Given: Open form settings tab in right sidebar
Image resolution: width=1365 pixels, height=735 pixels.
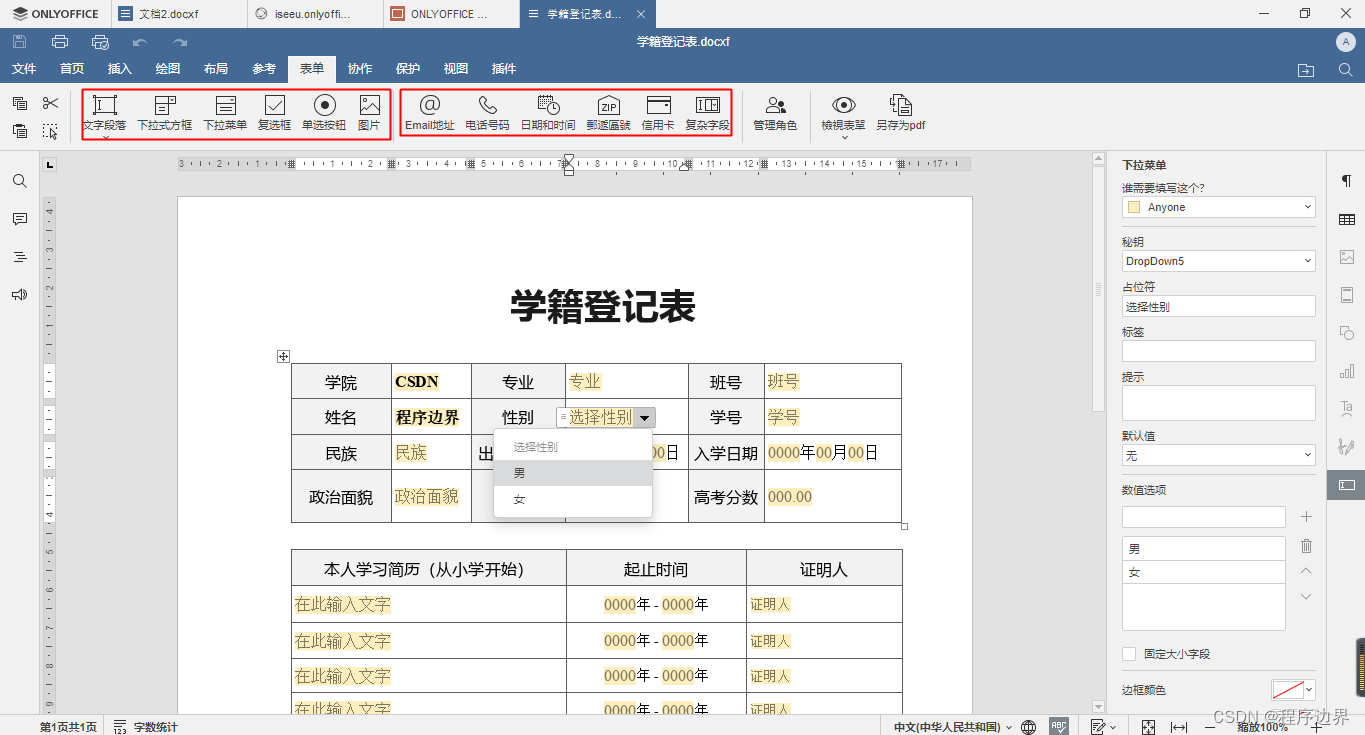Looking at the screenshot, I should pos(1346,485).
